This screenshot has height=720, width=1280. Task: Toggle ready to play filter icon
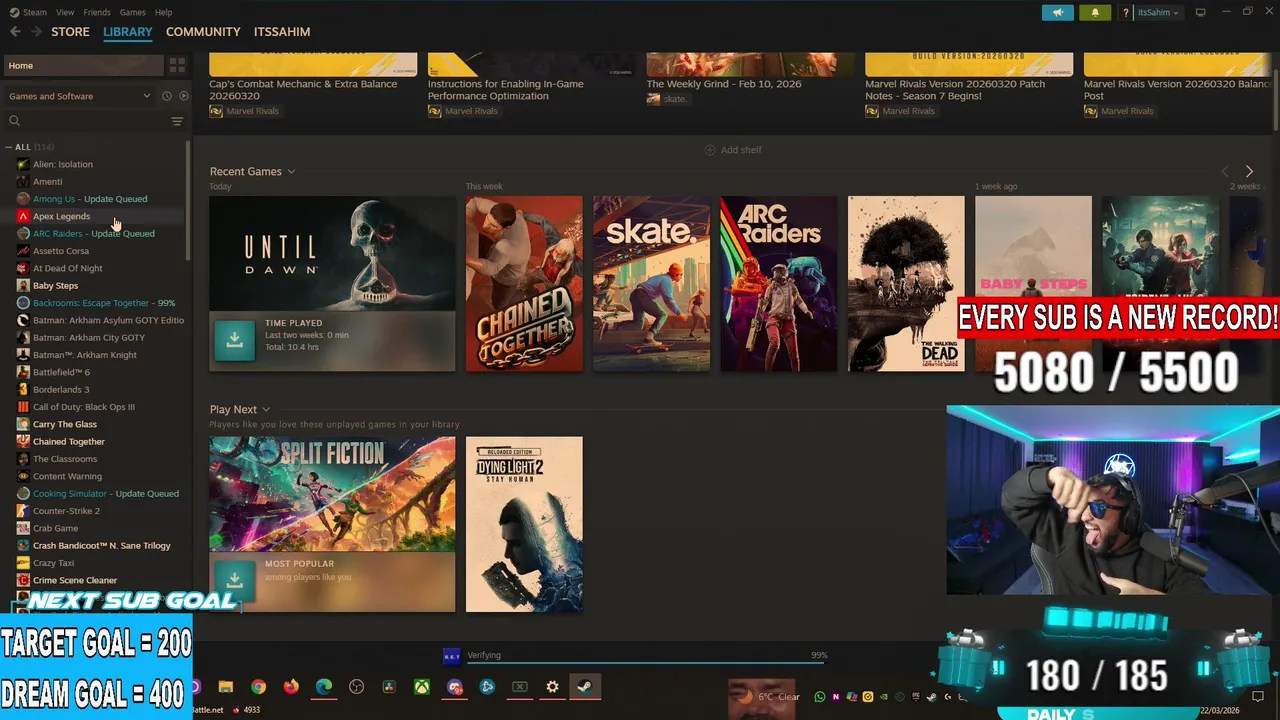click(183, 96)
